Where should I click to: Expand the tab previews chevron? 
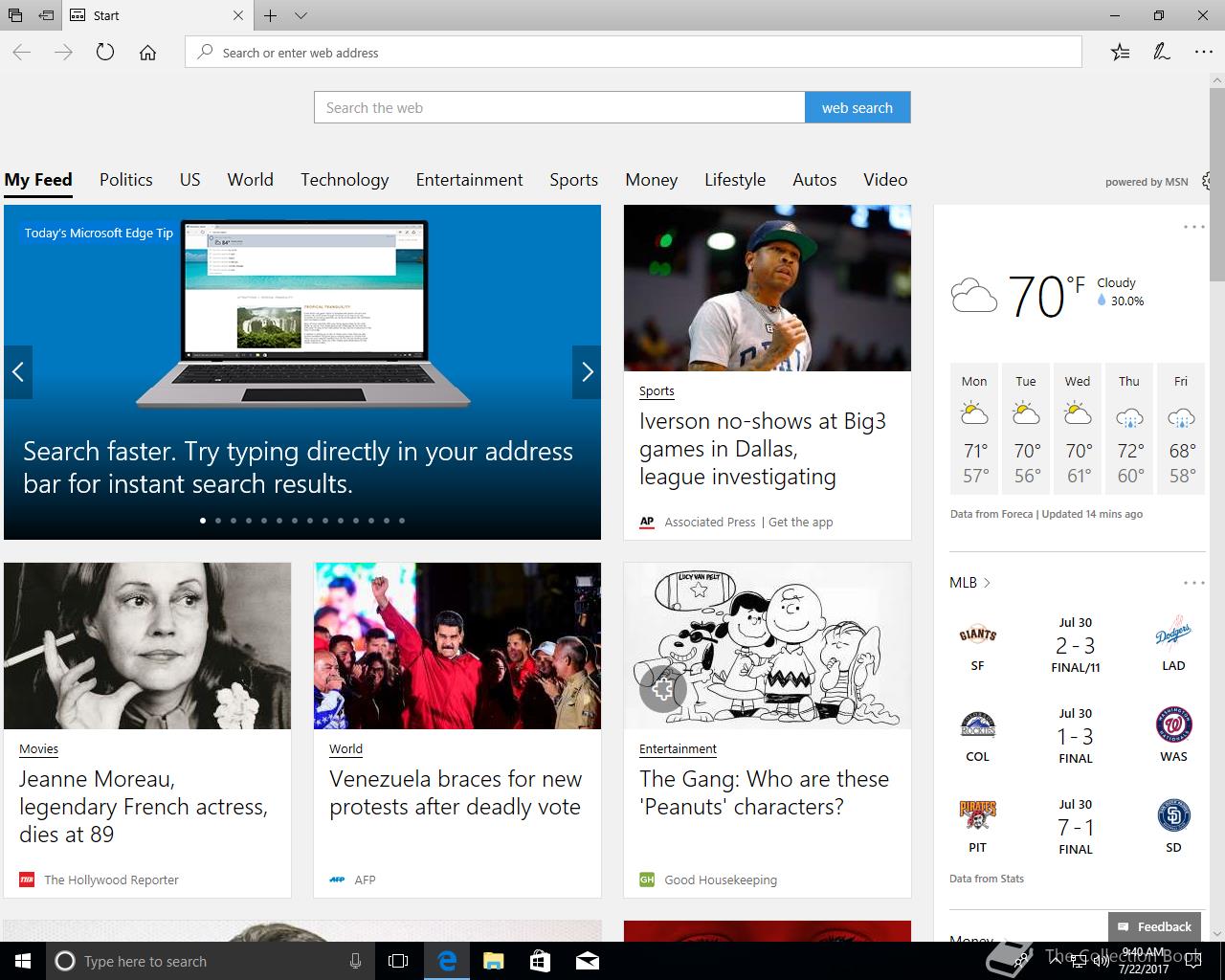tap(301, 15)
